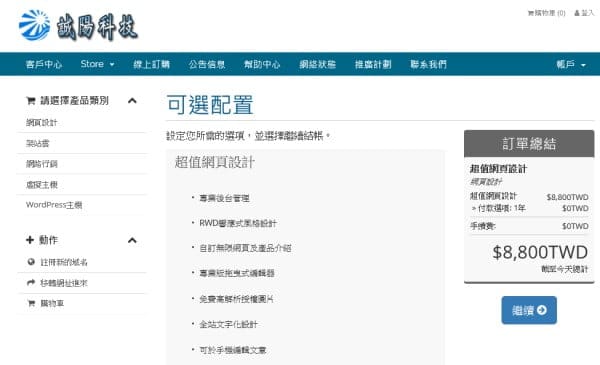Click the $8,800TWD total amount
Screen dimensions: 600x365
540,253
